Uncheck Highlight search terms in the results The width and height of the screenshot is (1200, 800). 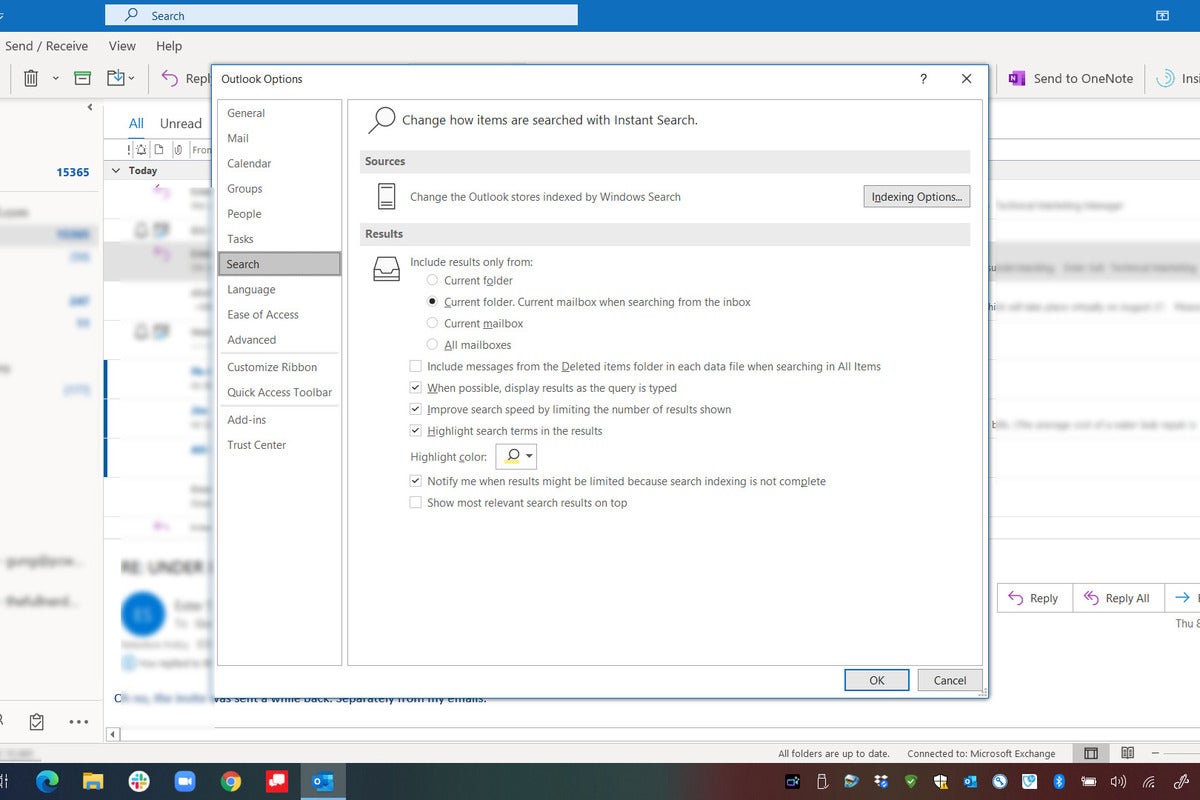tap(416, 431)
